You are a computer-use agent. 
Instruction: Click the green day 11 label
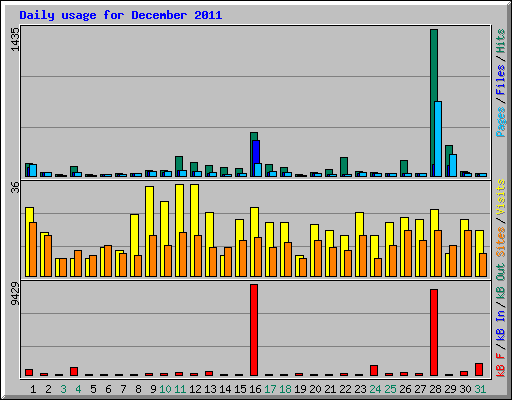click(x=180, y=389)
